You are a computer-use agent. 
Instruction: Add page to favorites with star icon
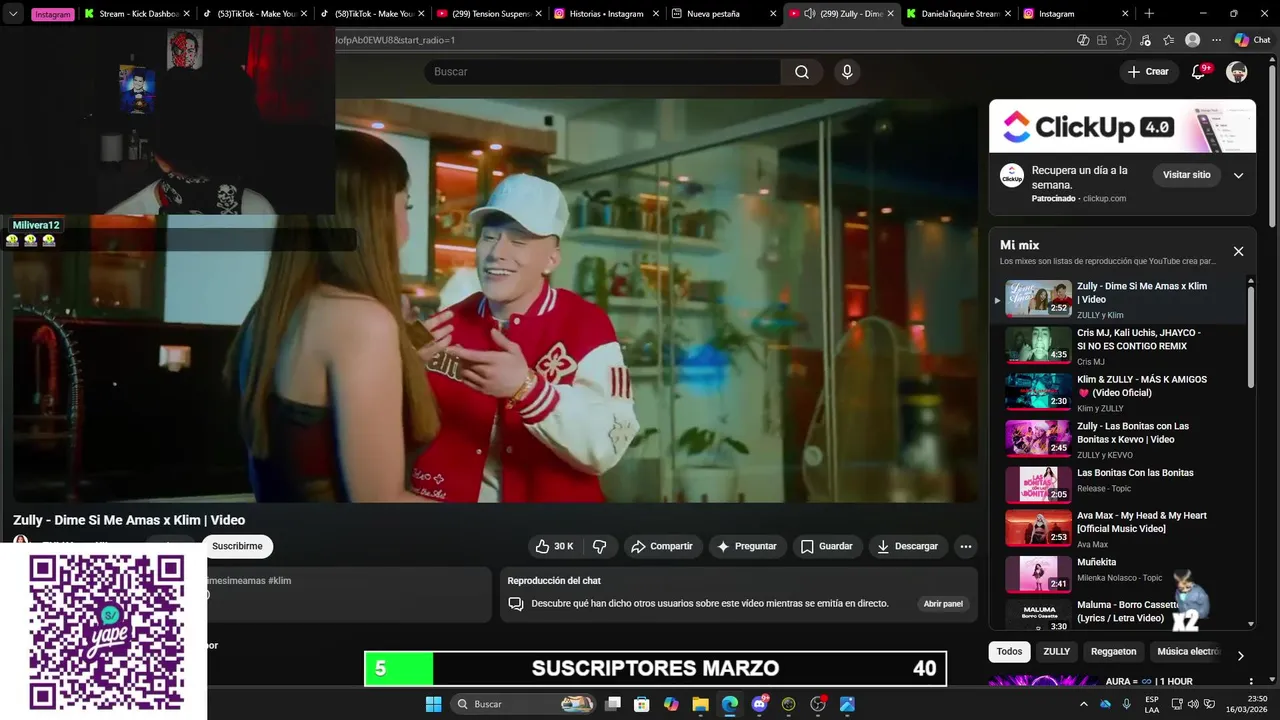tap(1121, 40)
